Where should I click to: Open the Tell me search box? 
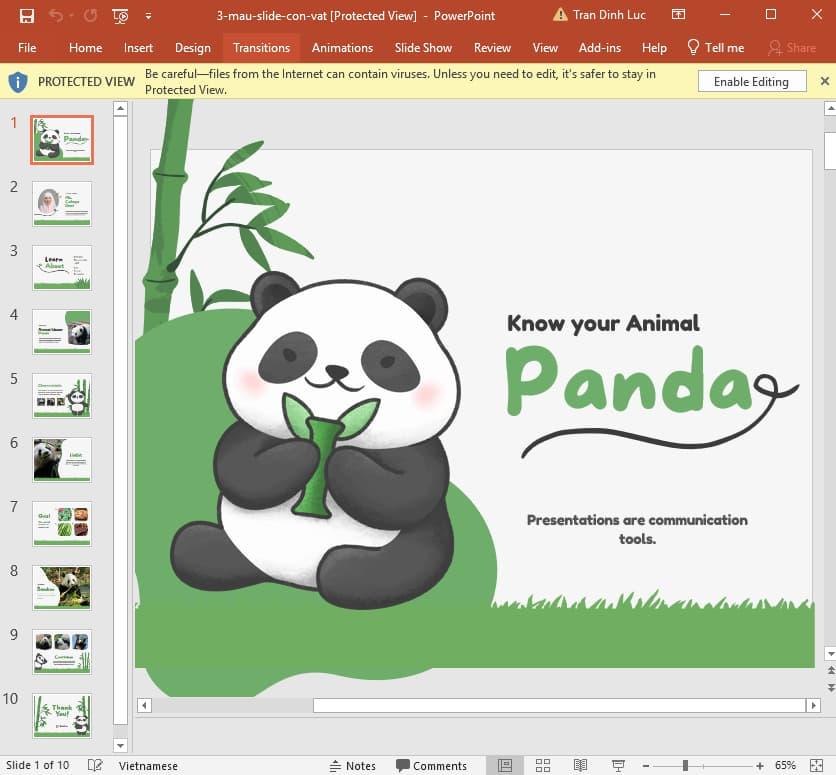pos(716,47)
